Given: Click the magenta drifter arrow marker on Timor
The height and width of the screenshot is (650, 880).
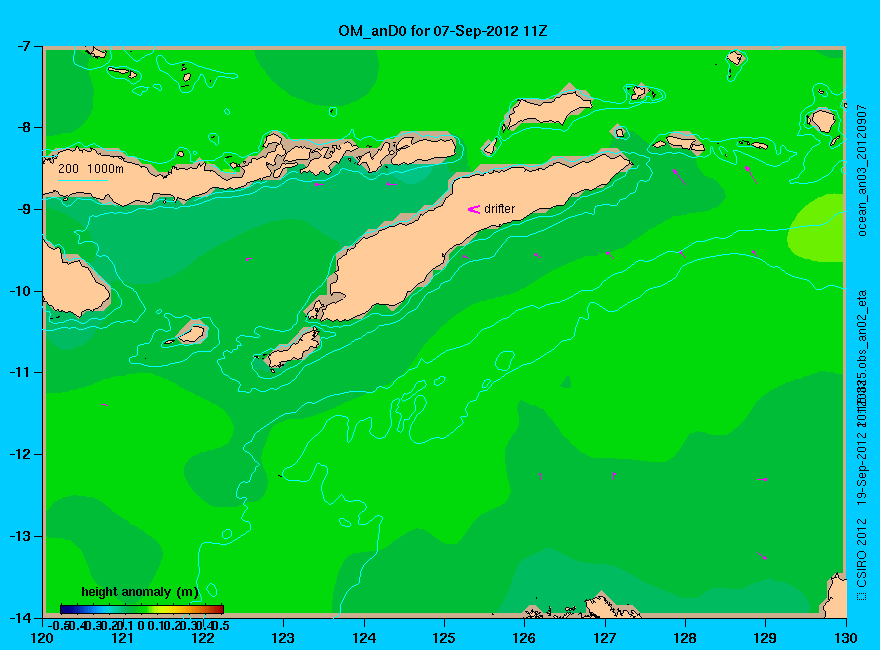Looking at the screenshot, I should pos(474,209).
